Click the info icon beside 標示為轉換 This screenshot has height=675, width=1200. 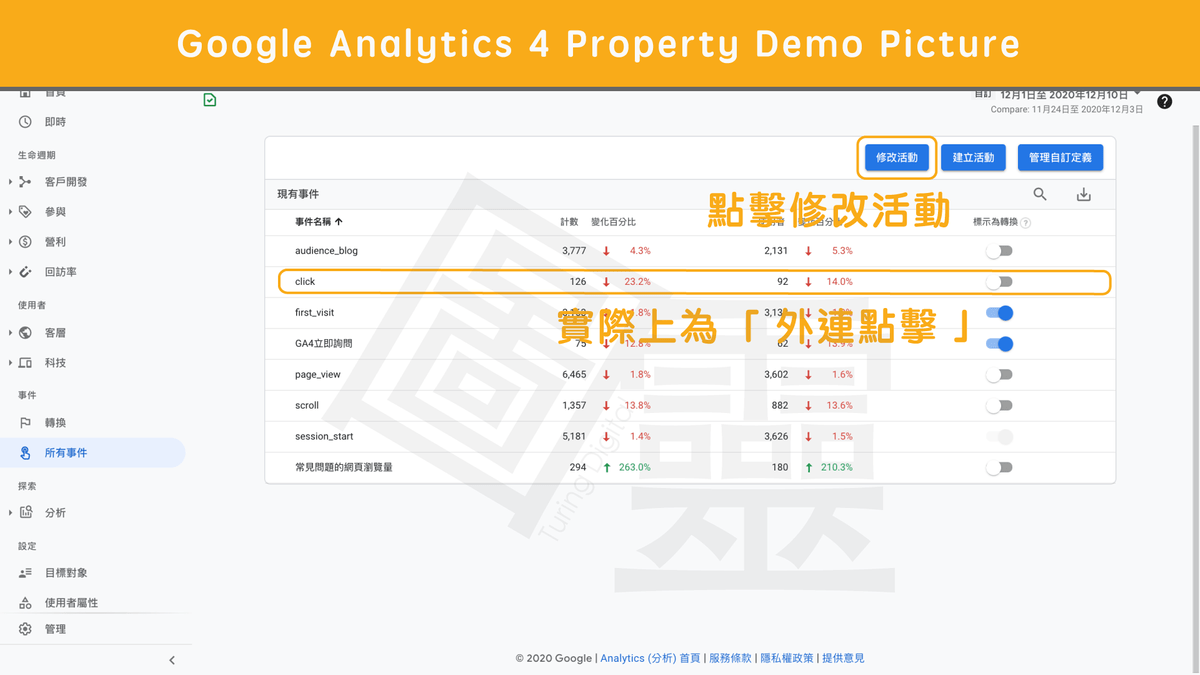click(1026, 223)
